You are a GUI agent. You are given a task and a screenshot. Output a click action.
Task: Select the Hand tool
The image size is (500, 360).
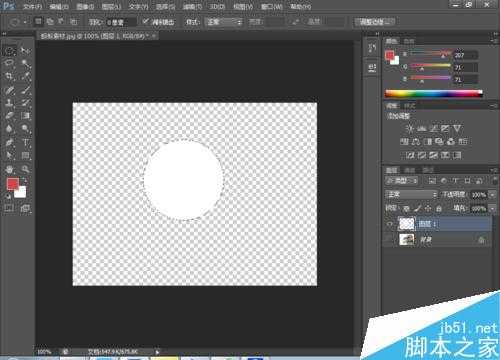pyautogui.click(x=9, y=169)
